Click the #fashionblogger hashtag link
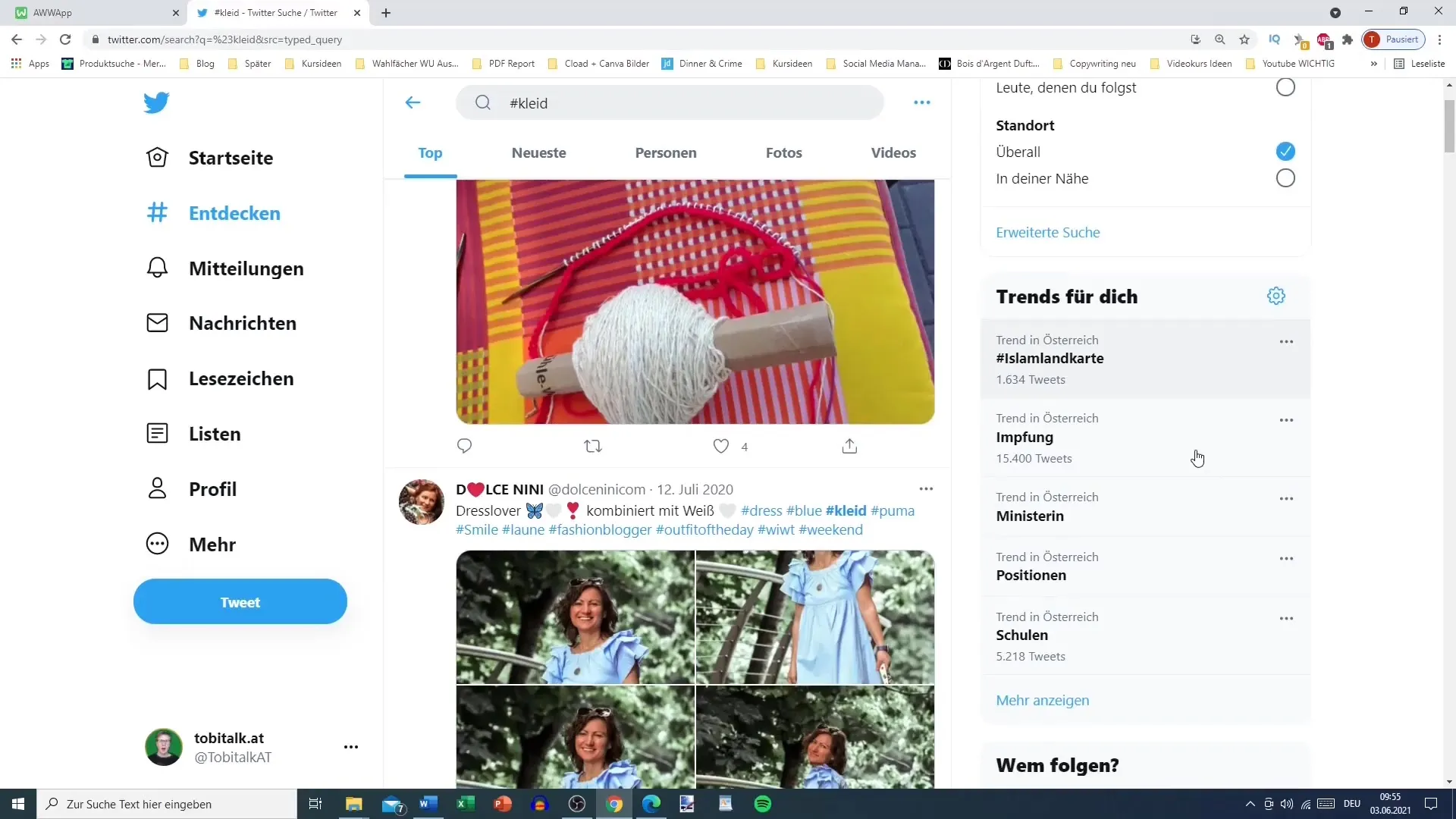 click(x=600, y=529)
